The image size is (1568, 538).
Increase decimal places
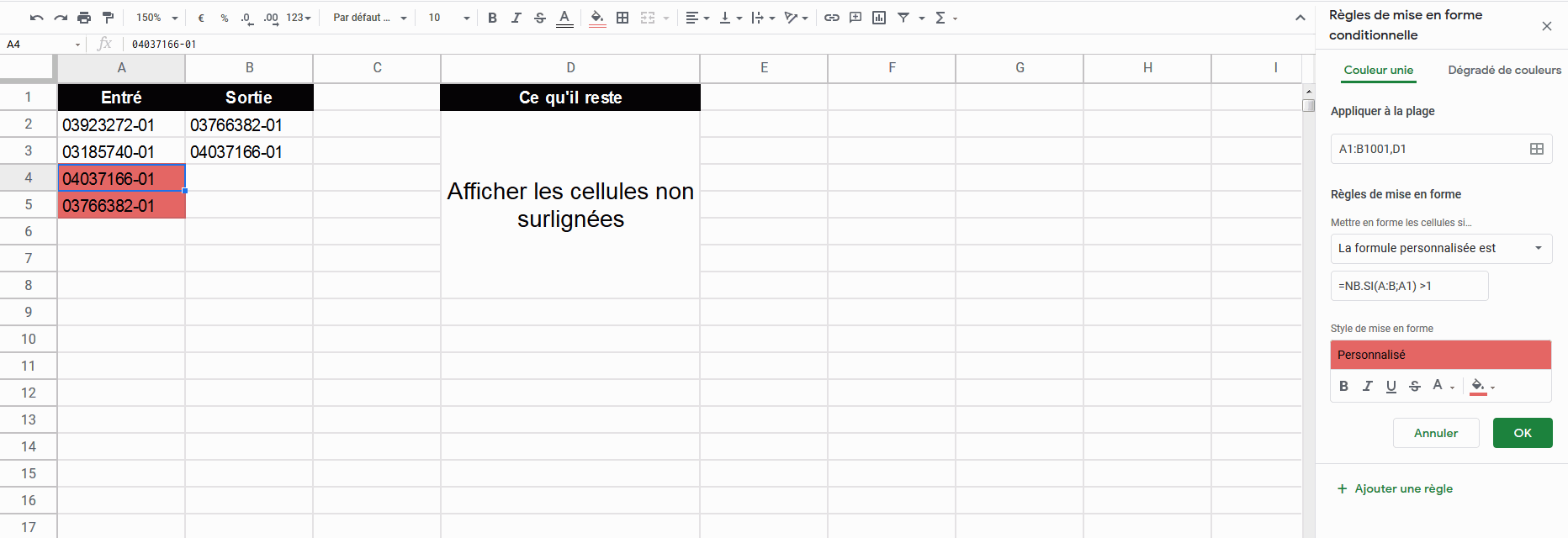pyautogui.click(x=271, y=18)
